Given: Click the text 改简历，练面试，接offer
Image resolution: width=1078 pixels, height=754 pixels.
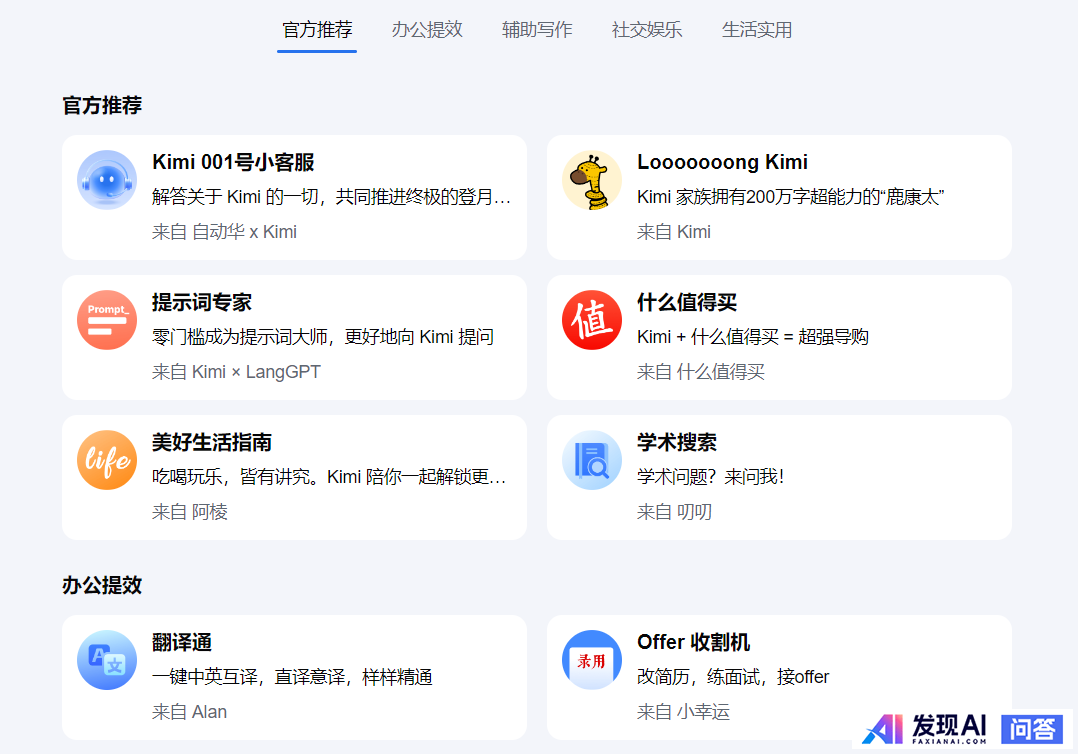Looking at the screenshot, I should point(733,677).
